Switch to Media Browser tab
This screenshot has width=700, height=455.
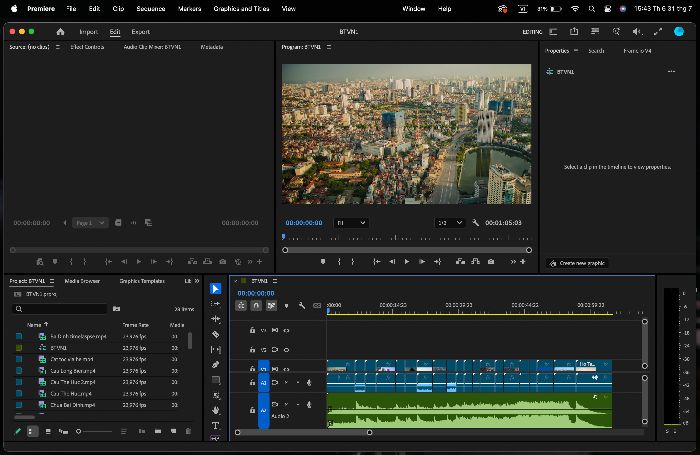coord(82,281)
